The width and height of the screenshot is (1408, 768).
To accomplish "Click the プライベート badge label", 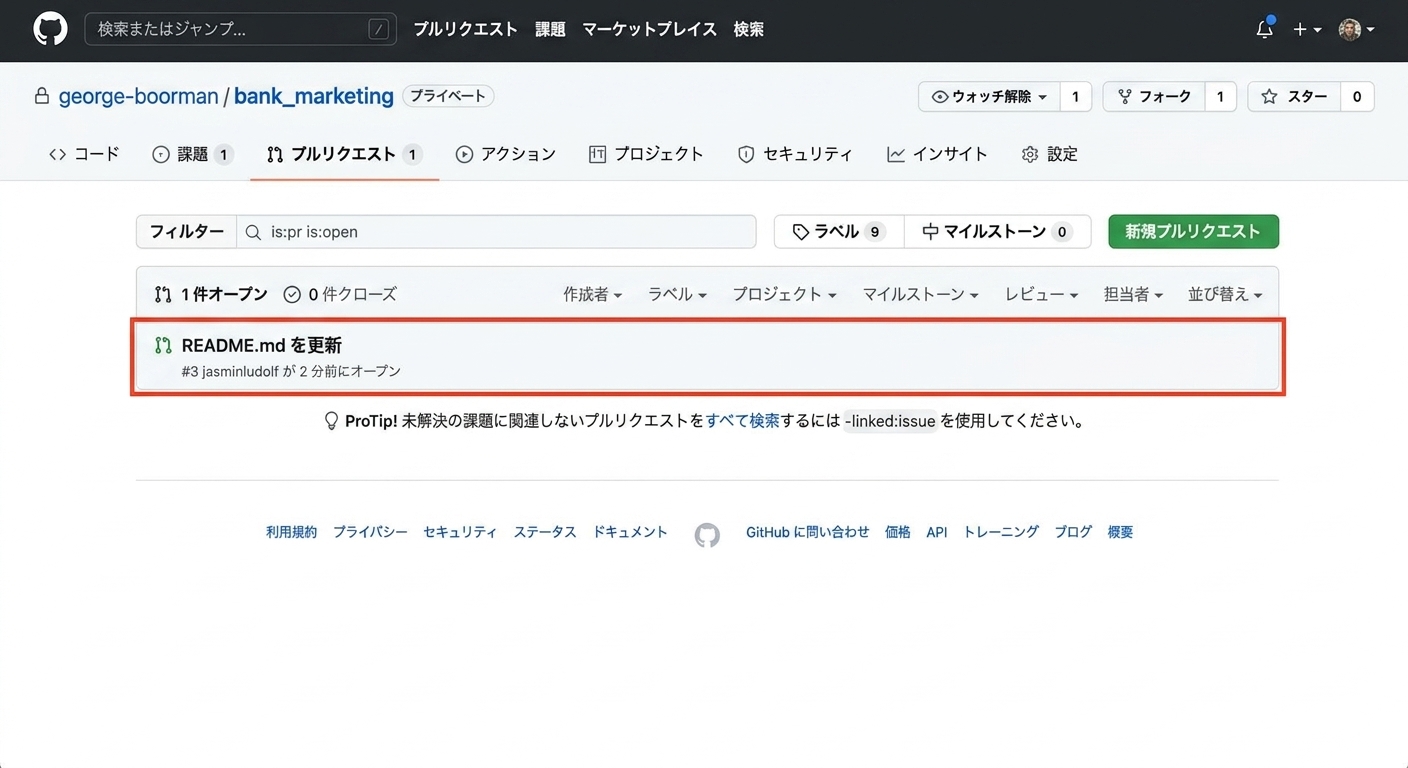I will [x=448, y=96].
